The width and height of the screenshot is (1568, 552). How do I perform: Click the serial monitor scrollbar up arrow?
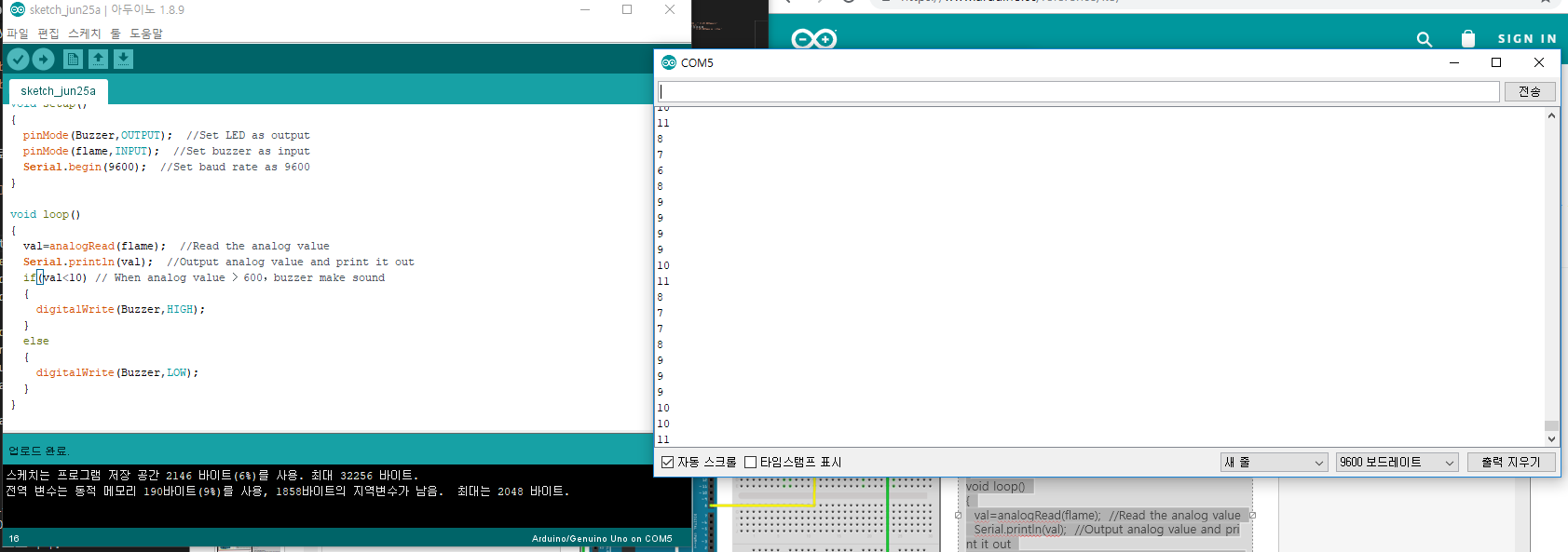point(1551,115)
